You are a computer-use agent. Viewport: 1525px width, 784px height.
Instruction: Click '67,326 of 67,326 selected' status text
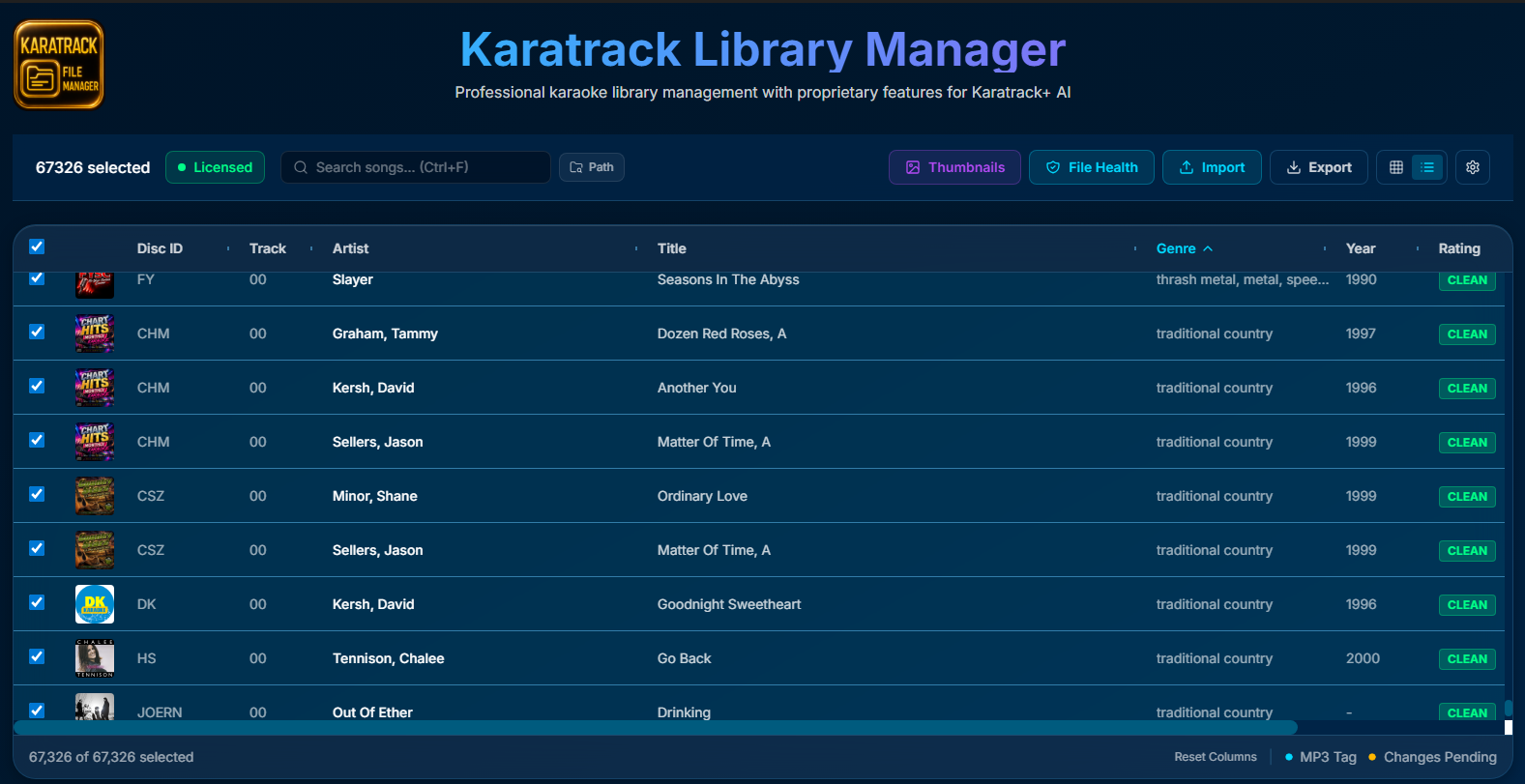(x=111, y=757)
